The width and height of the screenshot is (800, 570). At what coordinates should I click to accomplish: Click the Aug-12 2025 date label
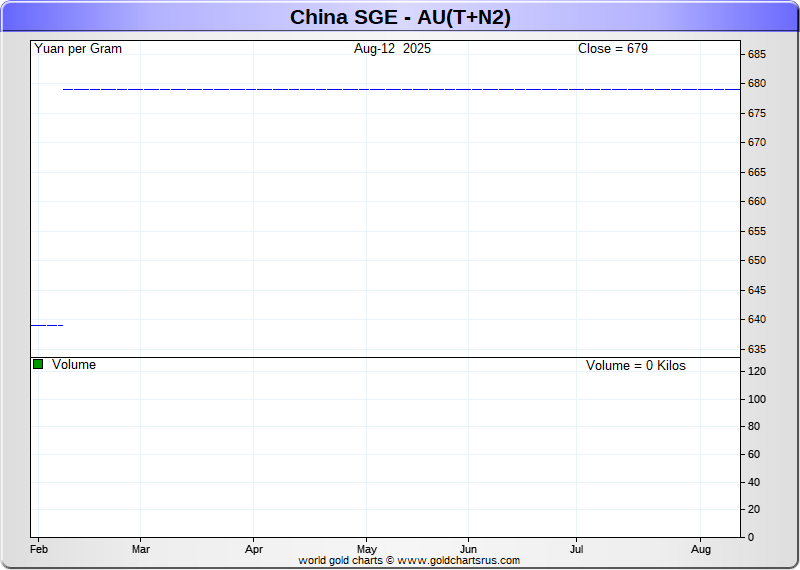392,48
